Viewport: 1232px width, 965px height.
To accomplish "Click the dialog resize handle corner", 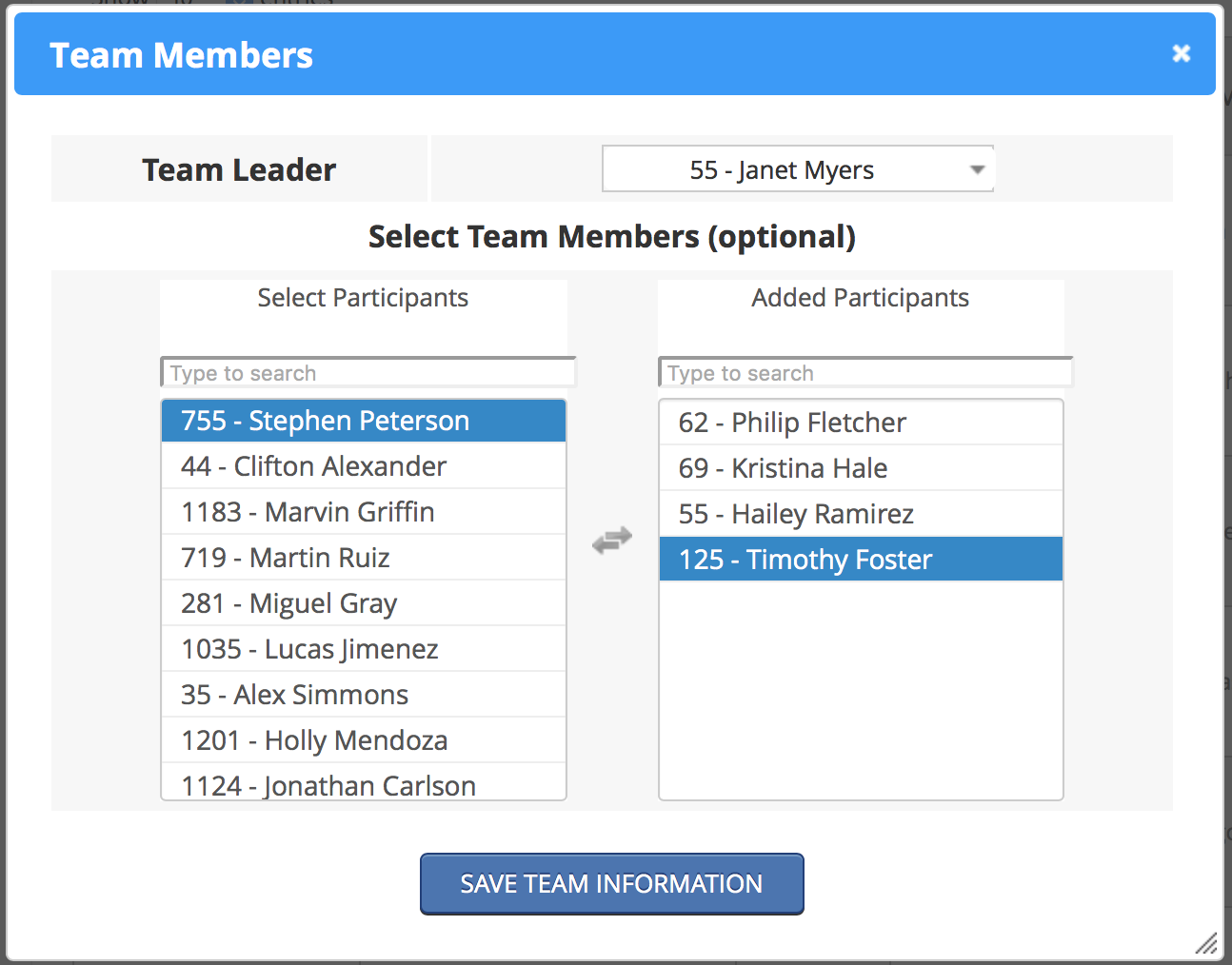I will tap(1206, 943).
